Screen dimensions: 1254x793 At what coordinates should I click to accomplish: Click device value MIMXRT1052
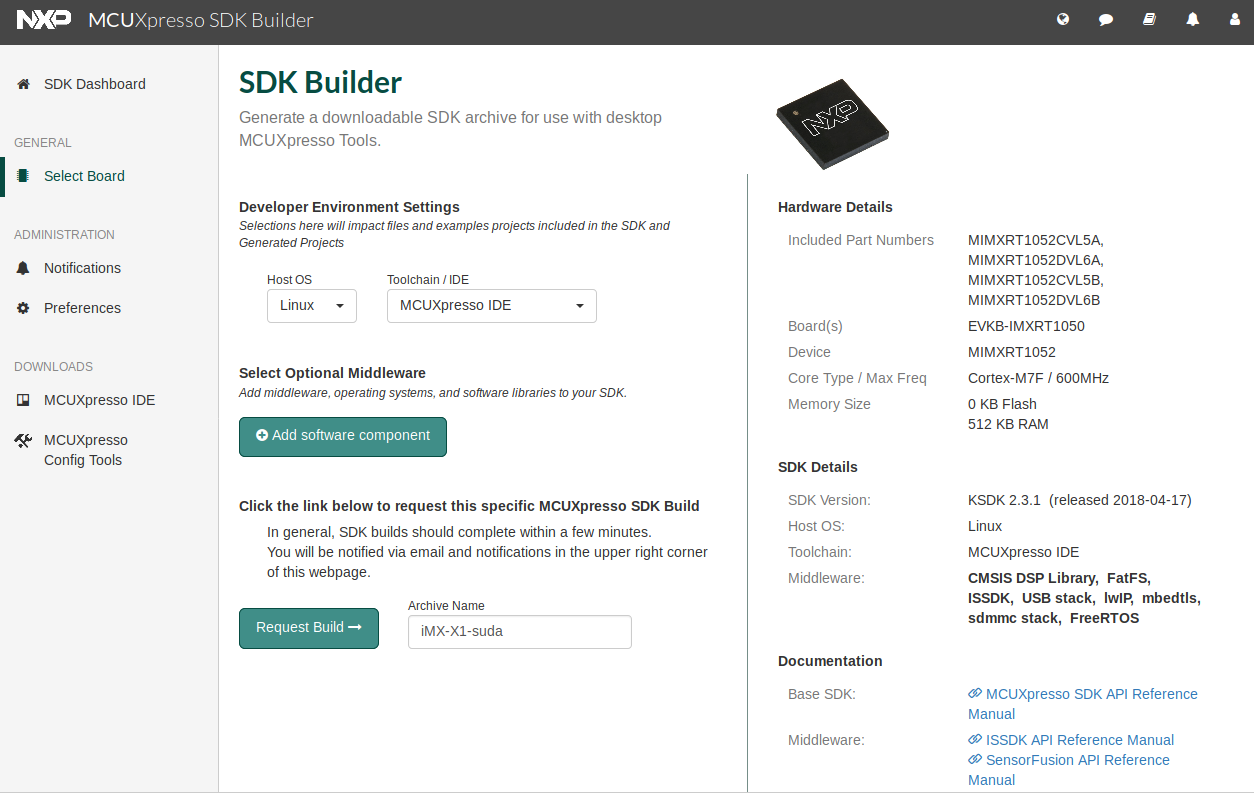coord(1012,352)
